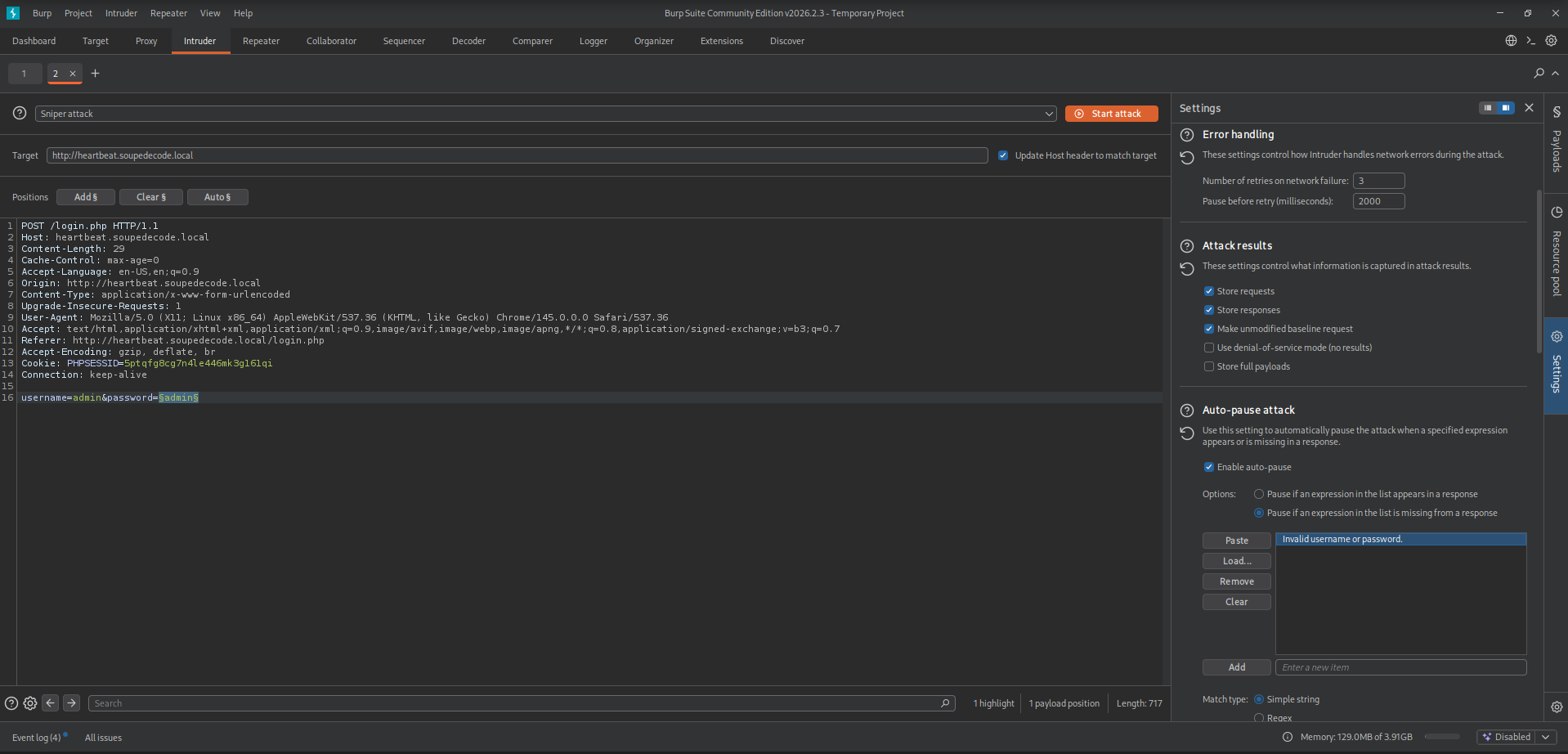
Task: Click the help icon beside Attack results
Action: coord(1187,246)
